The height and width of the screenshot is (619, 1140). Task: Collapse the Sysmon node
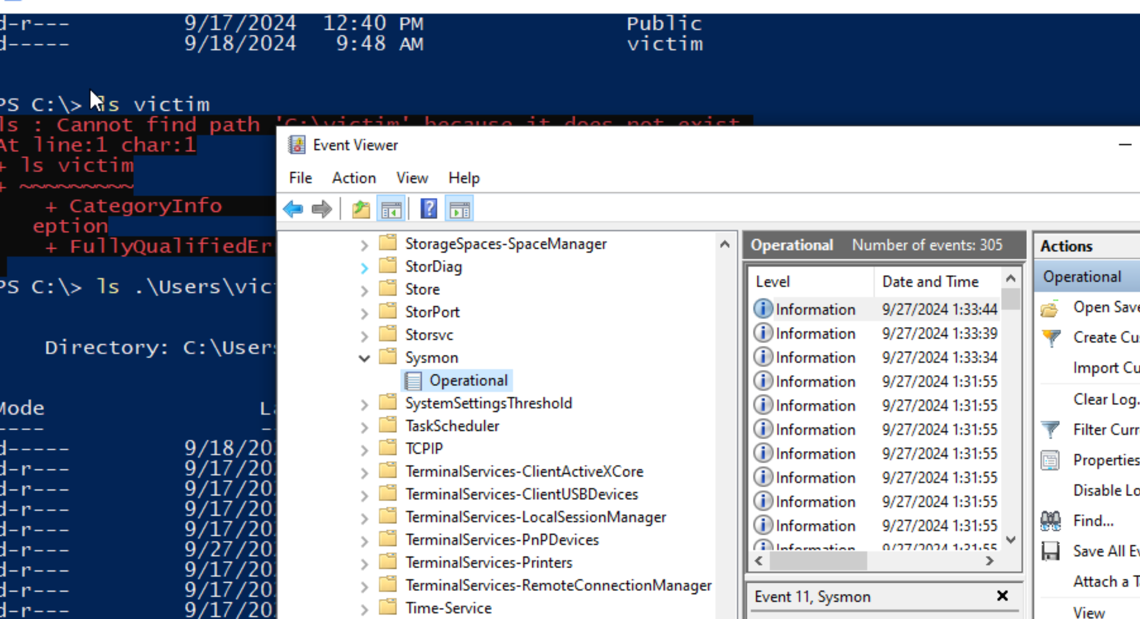(x=364, y=357)
